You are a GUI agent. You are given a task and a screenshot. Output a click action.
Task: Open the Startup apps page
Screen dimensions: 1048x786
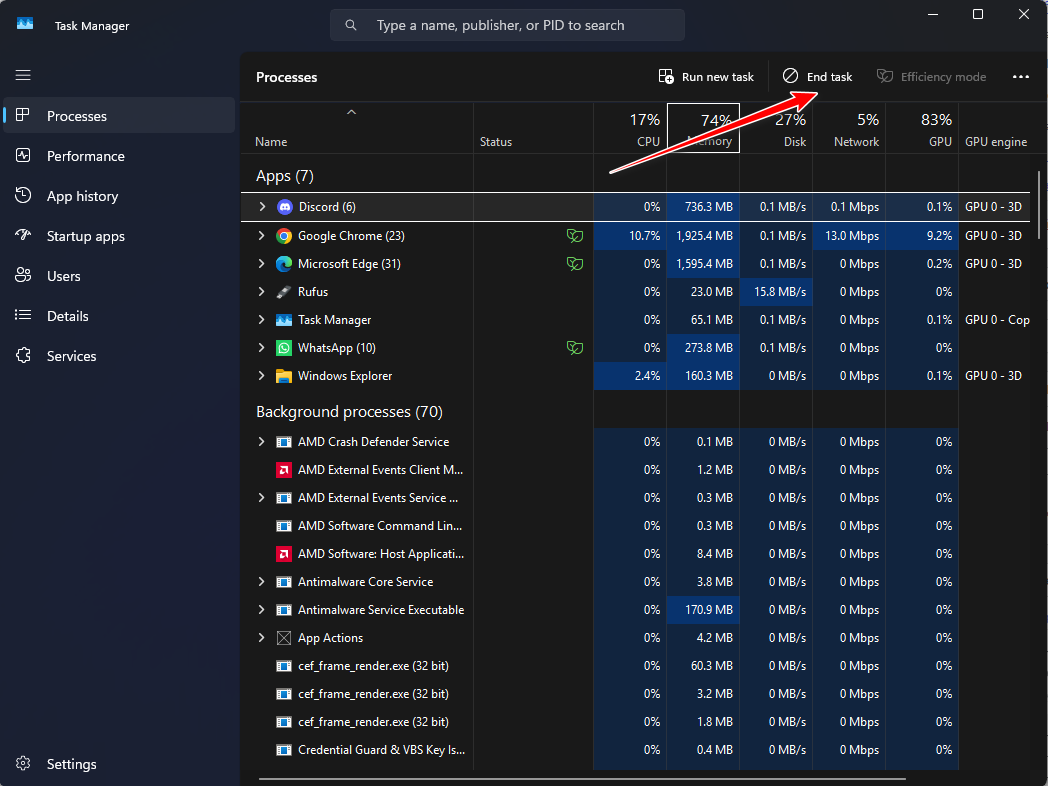point(85,236)
